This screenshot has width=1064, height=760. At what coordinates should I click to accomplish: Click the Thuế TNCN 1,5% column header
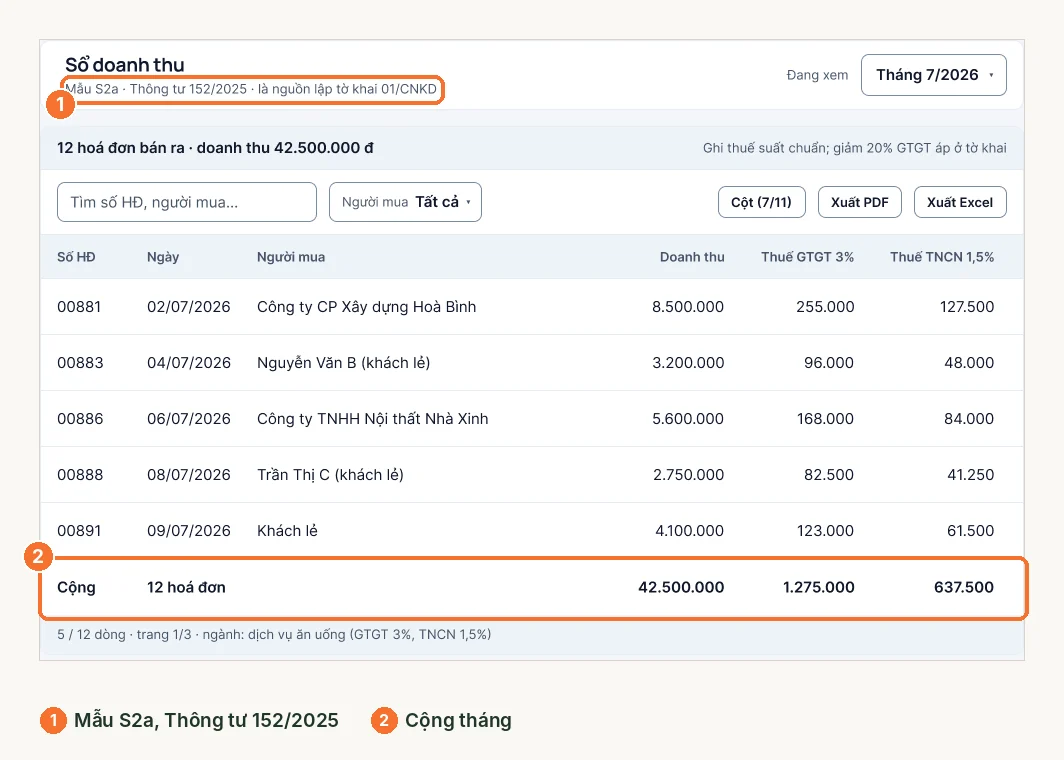click(942, 257)
